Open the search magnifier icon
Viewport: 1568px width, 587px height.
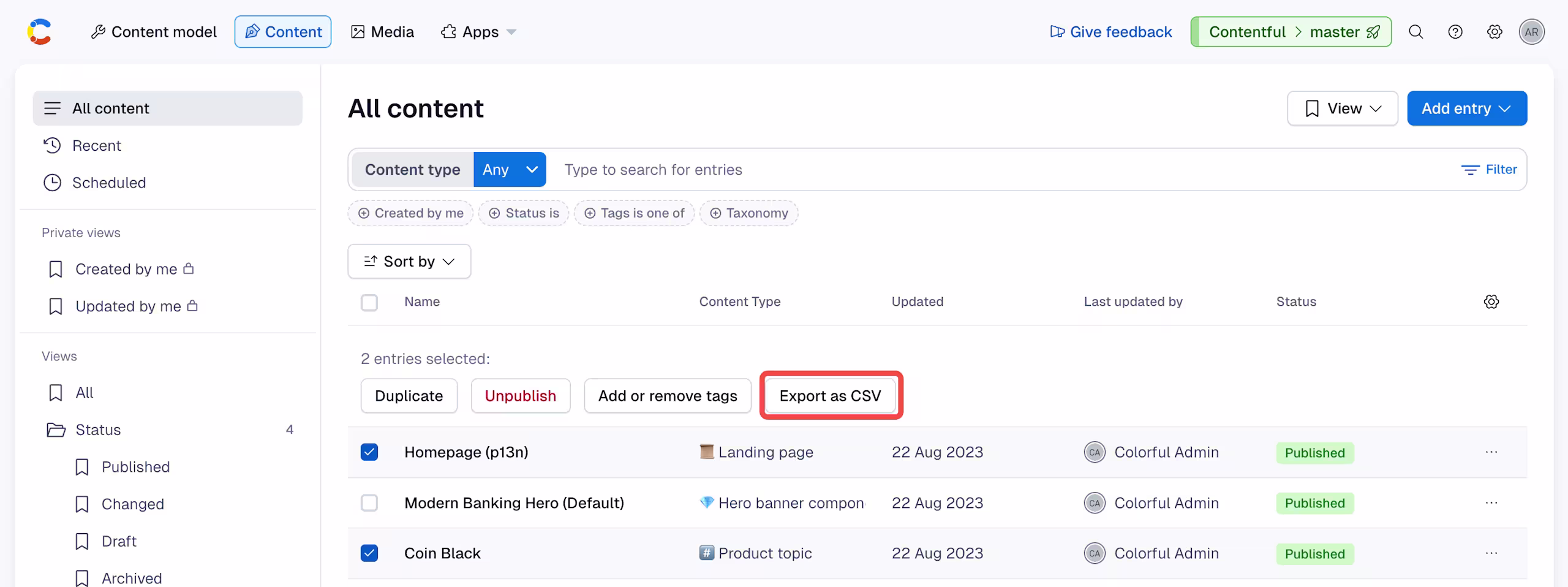1415,32
